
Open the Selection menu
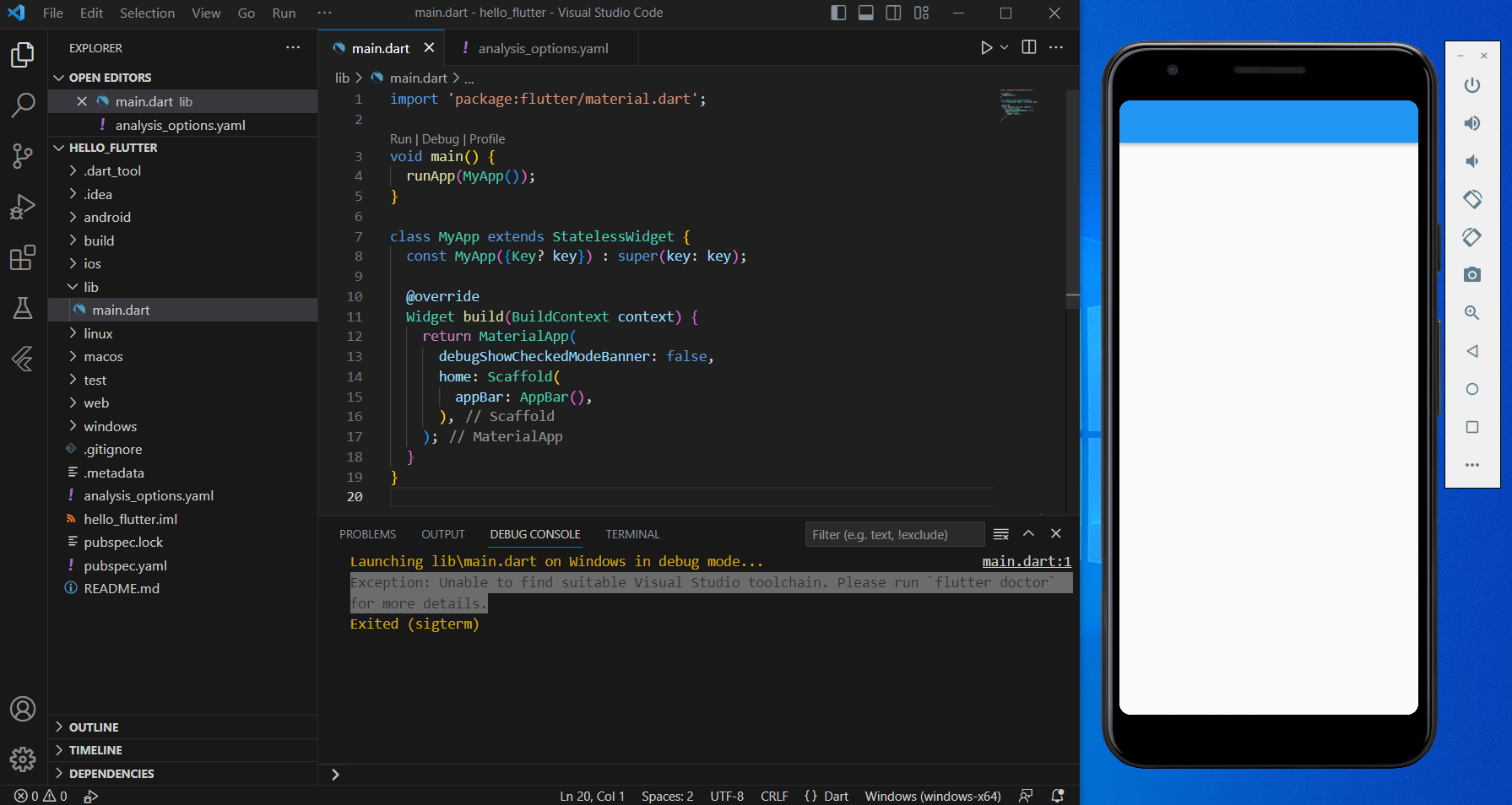pyautogui.click(x=147, y=13)
